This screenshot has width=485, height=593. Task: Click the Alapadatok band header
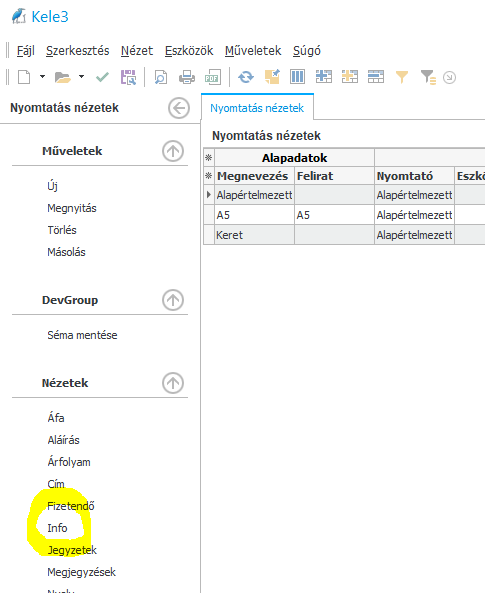[x=294, y=158]
